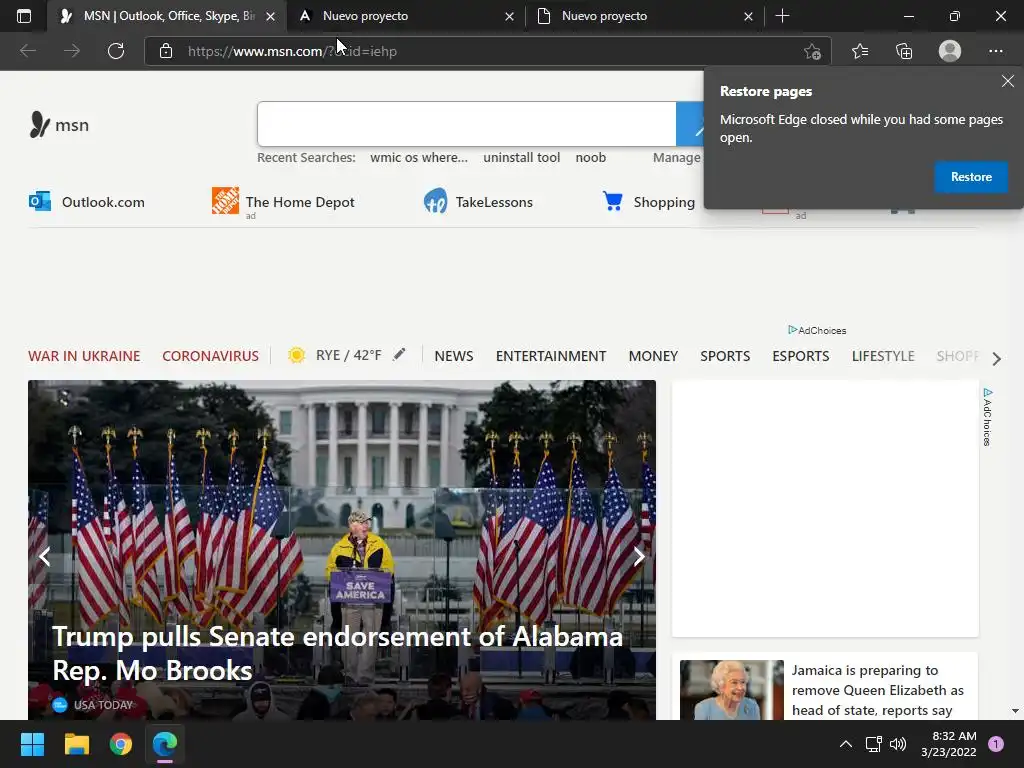
Task: Click Manage recent searches
Action: coord(677,157)
